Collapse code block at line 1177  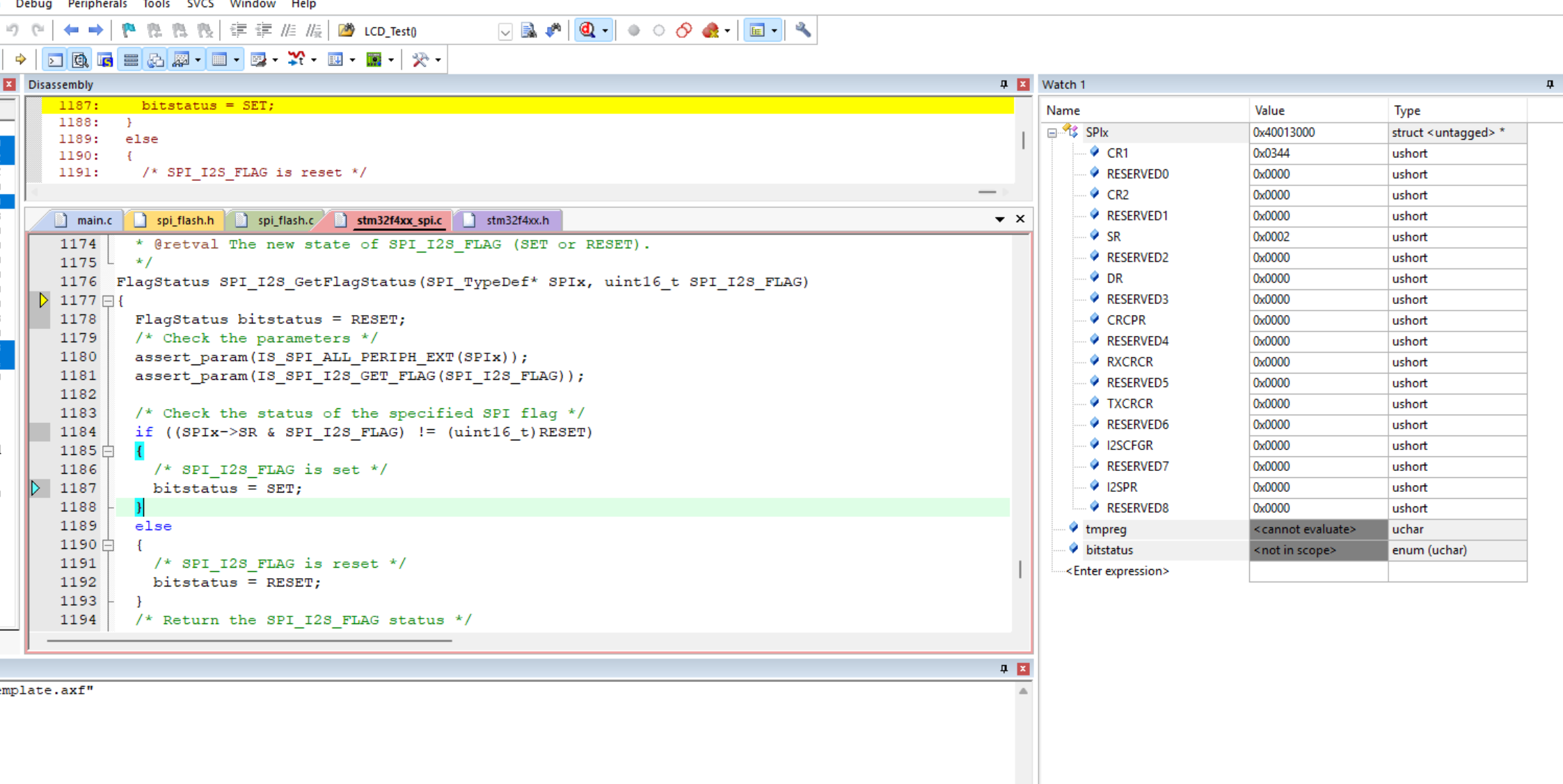point(109,301)
